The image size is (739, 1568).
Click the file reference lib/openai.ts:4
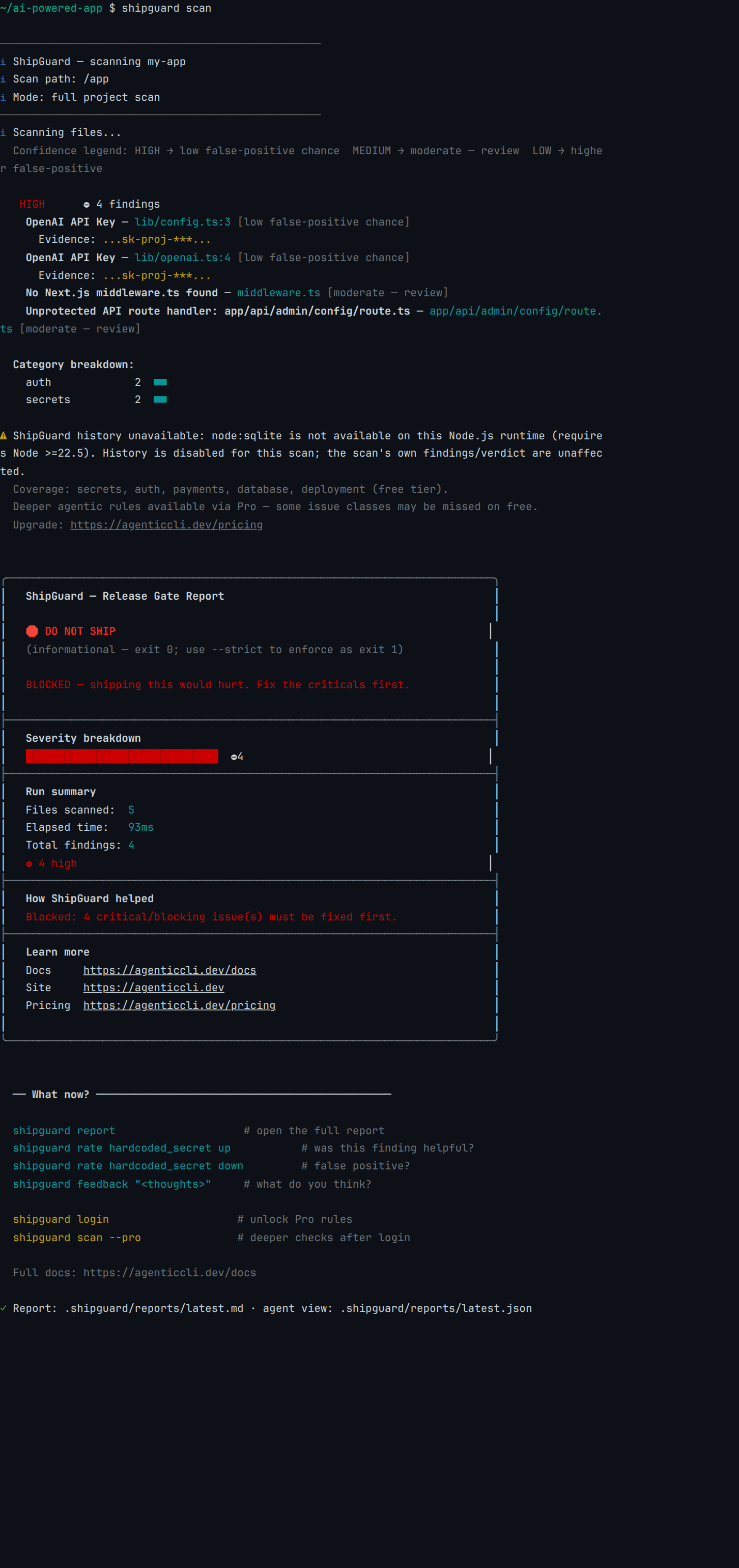(x=183, y=258)
